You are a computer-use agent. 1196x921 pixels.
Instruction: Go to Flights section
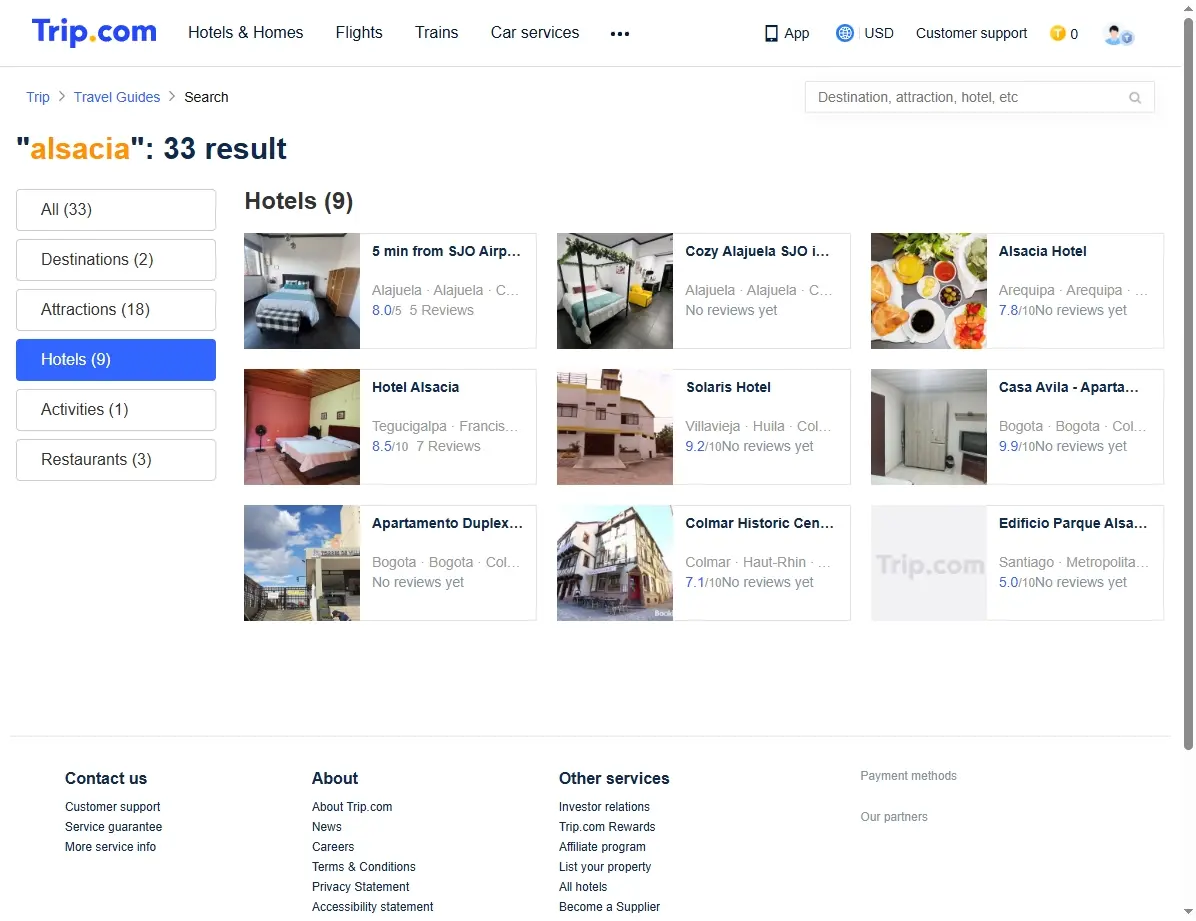(x=359, y=33)
